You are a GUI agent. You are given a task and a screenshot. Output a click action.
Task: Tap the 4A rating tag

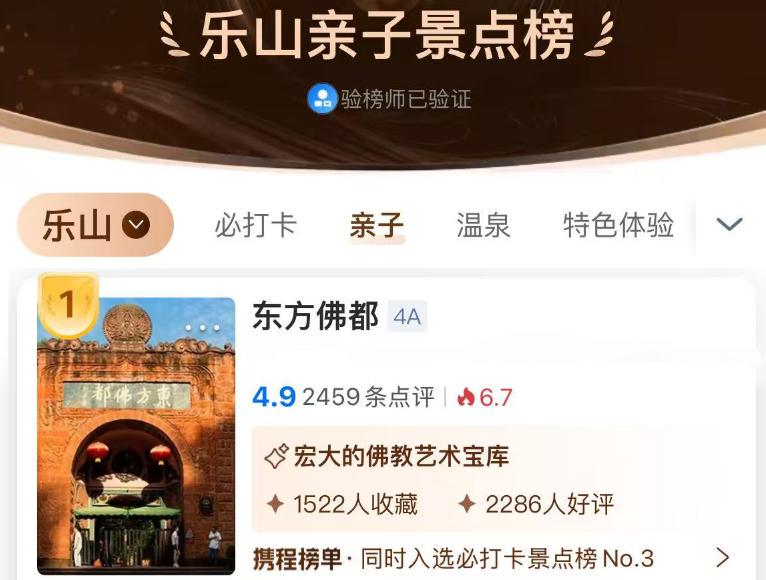407,317
